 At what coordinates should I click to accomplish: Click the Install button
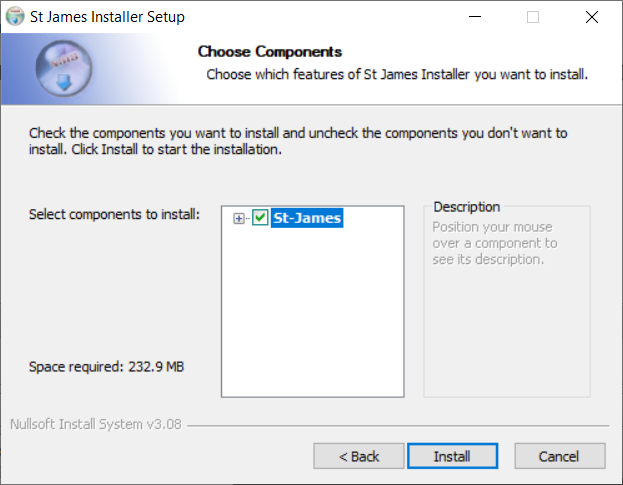click(452, 456)
